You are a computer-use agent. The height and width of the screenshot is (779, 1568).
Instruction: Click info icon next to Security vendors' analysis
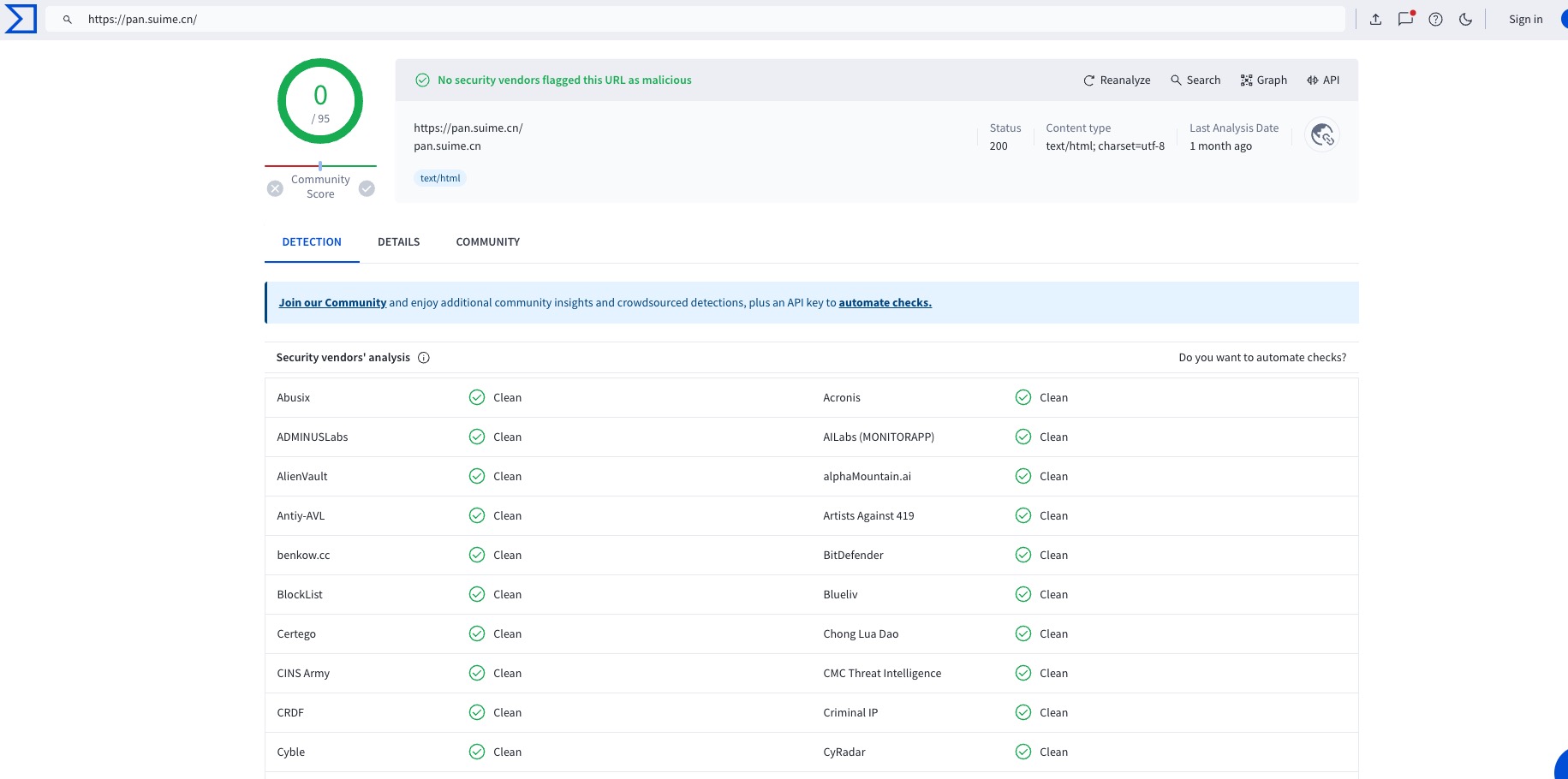(x=424, y=358)
